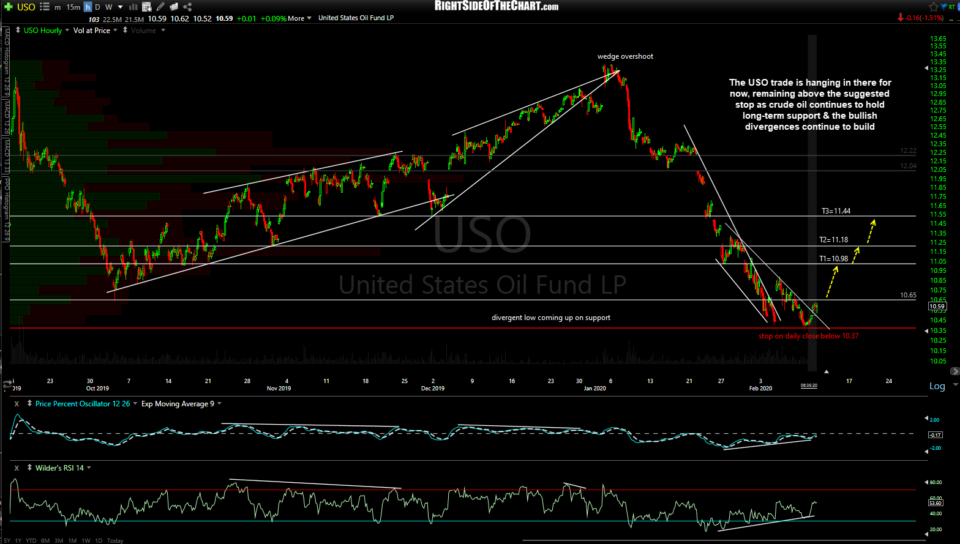Select the highlighted hourly 'h' timeframe
The width and height of the screenshot is (960, 544).
click(88, 7)
